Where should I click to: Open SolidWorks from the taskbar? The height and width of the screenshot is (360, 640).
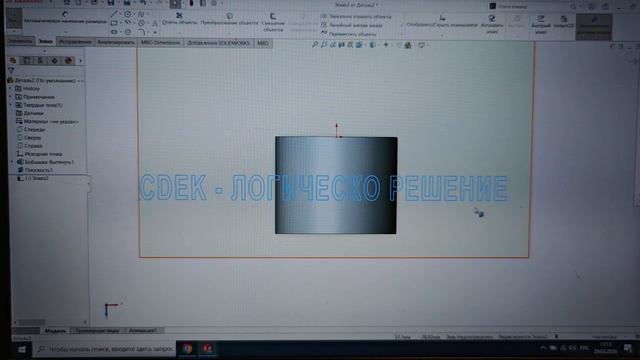tap(207, 349)
